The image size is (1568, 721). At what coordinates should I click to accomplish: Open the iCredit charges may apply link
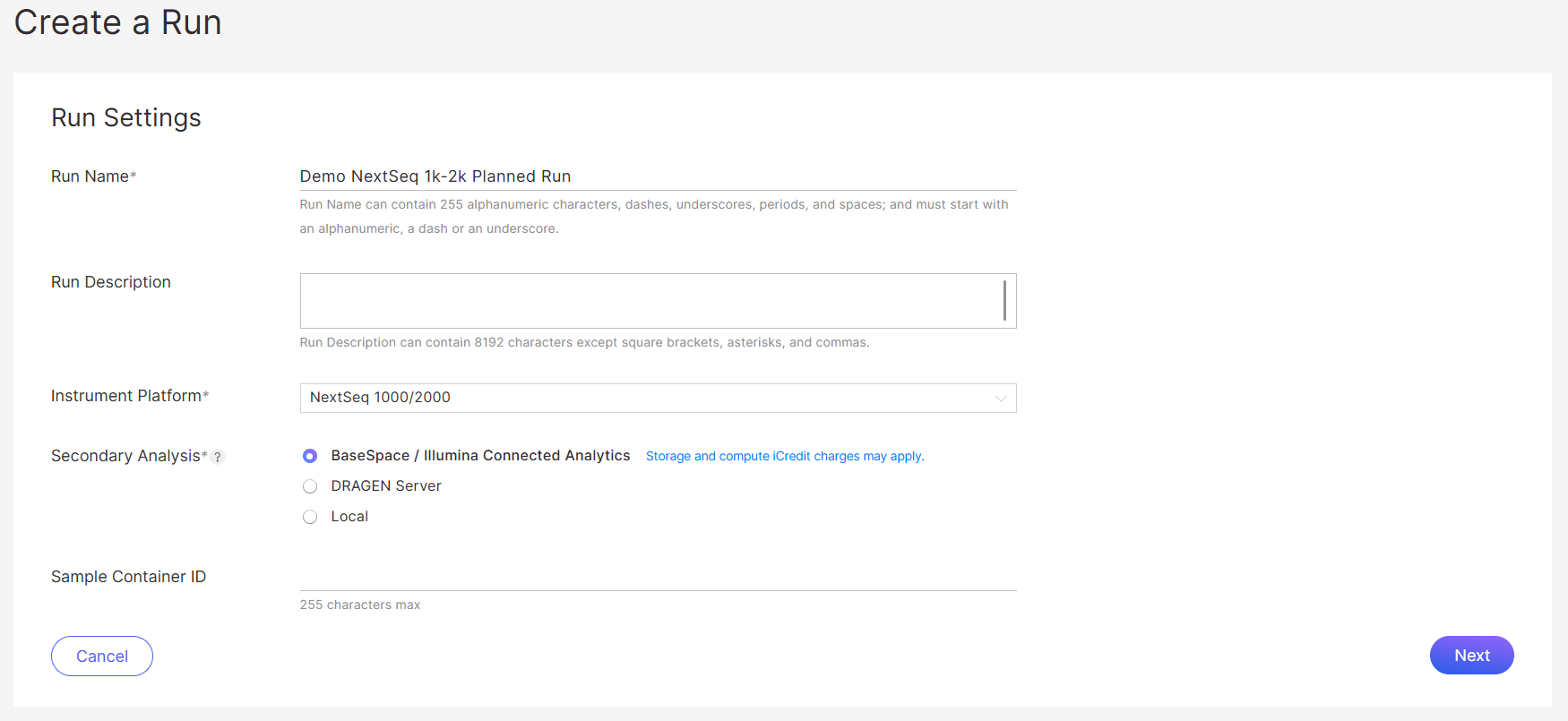[784, 456]
